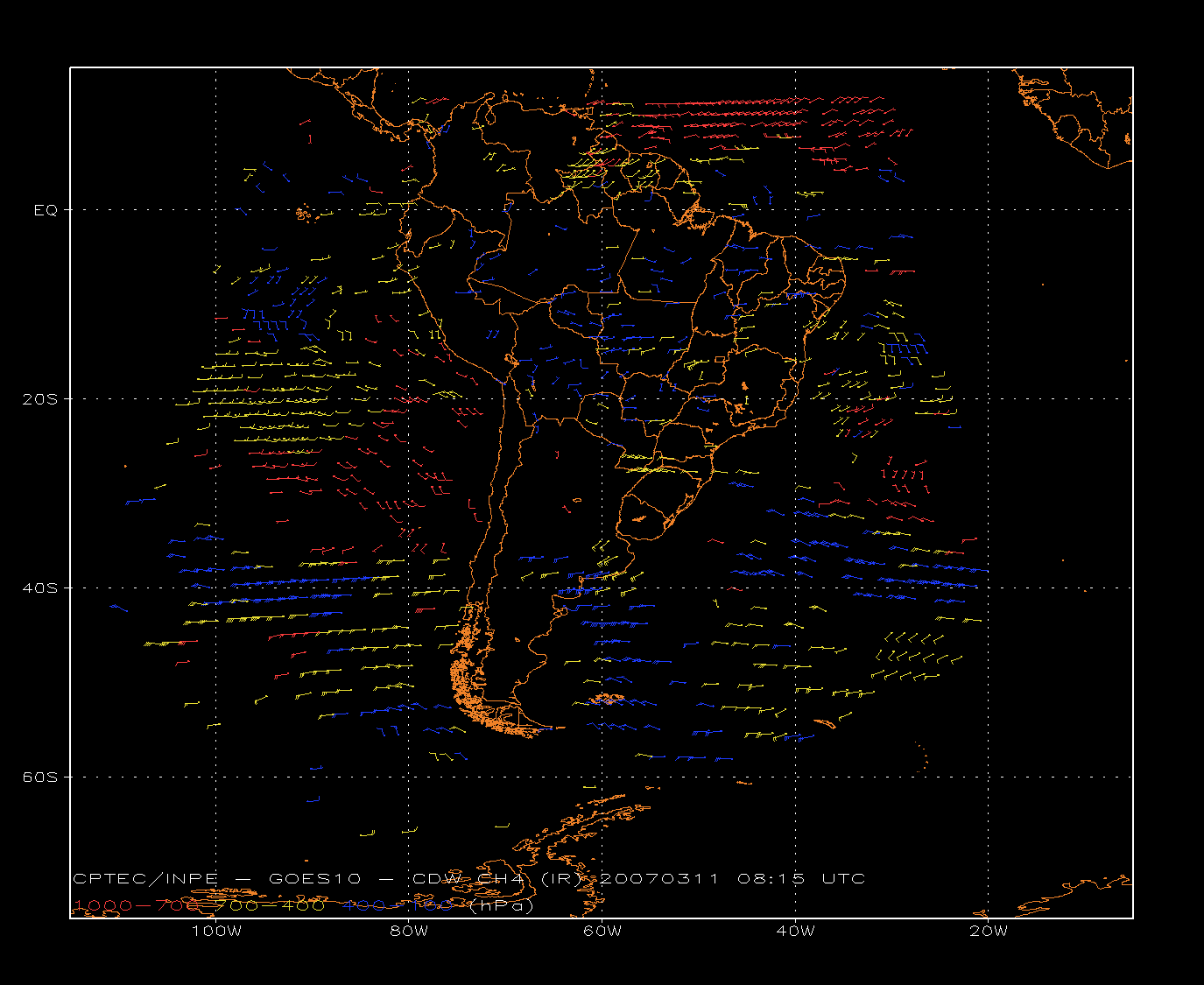Click the CPTEC/INPE text in title
Image resolution: width=1204 pixels, height=985 pixels.
coord(145,879)
